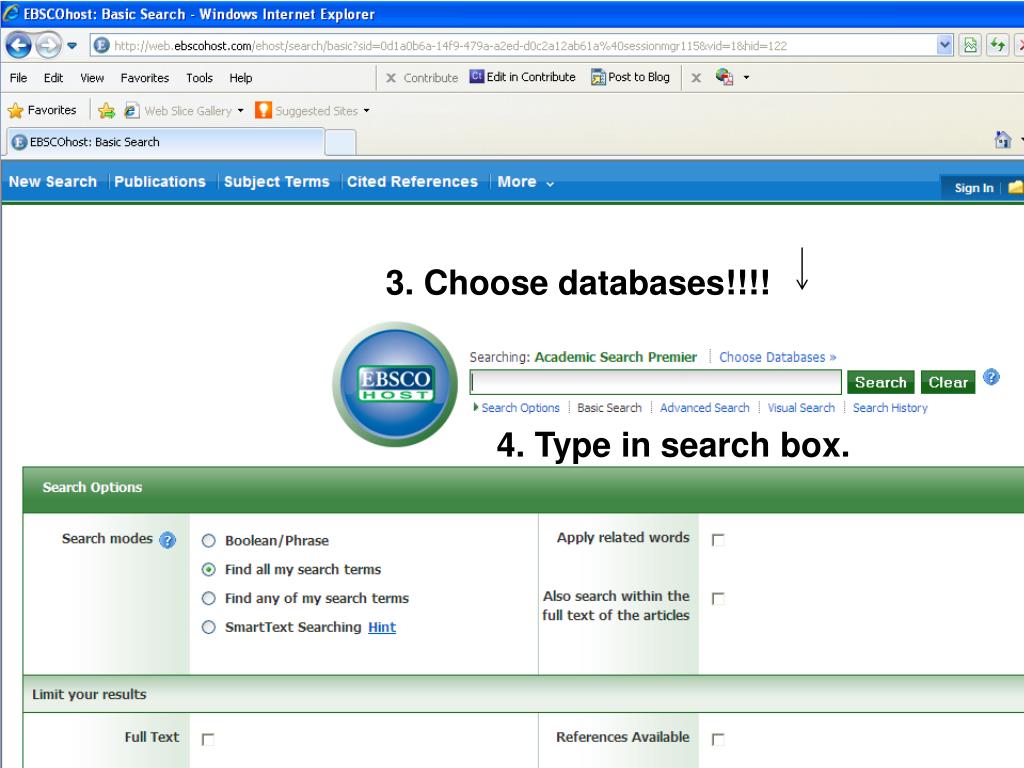Image resolution: width=1024 pixels, height=768 pixels.
Task: Click inside the EBSCO search text box
Action: click(x=656, y=382)
